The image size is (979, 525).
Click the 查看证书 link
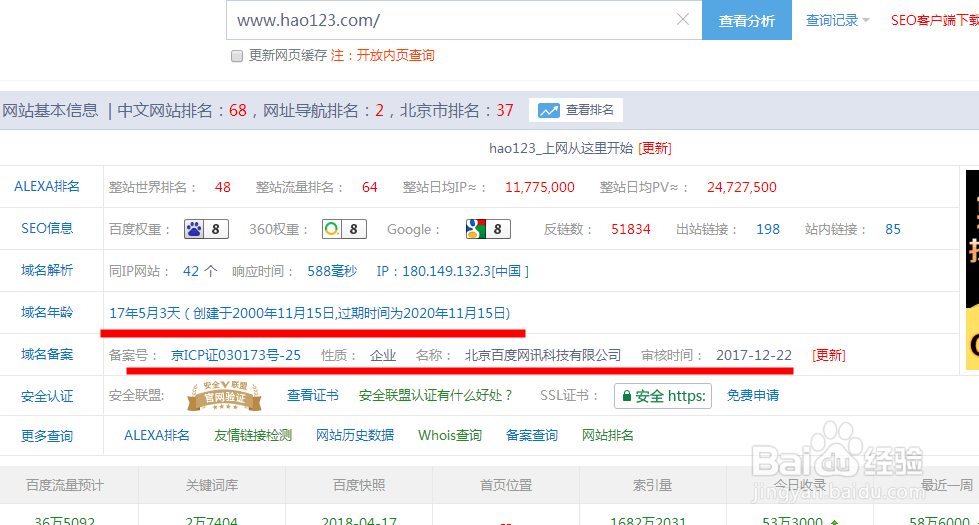(313, 395)
